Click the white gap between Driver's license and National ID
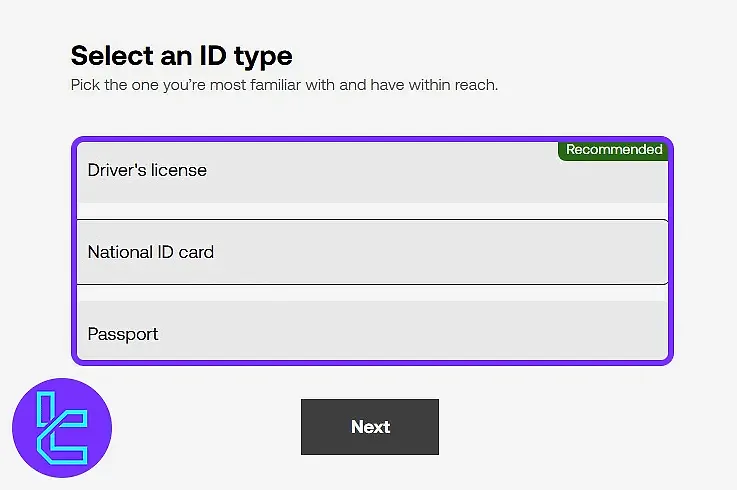The image size is (737, 490). (370, 211)
